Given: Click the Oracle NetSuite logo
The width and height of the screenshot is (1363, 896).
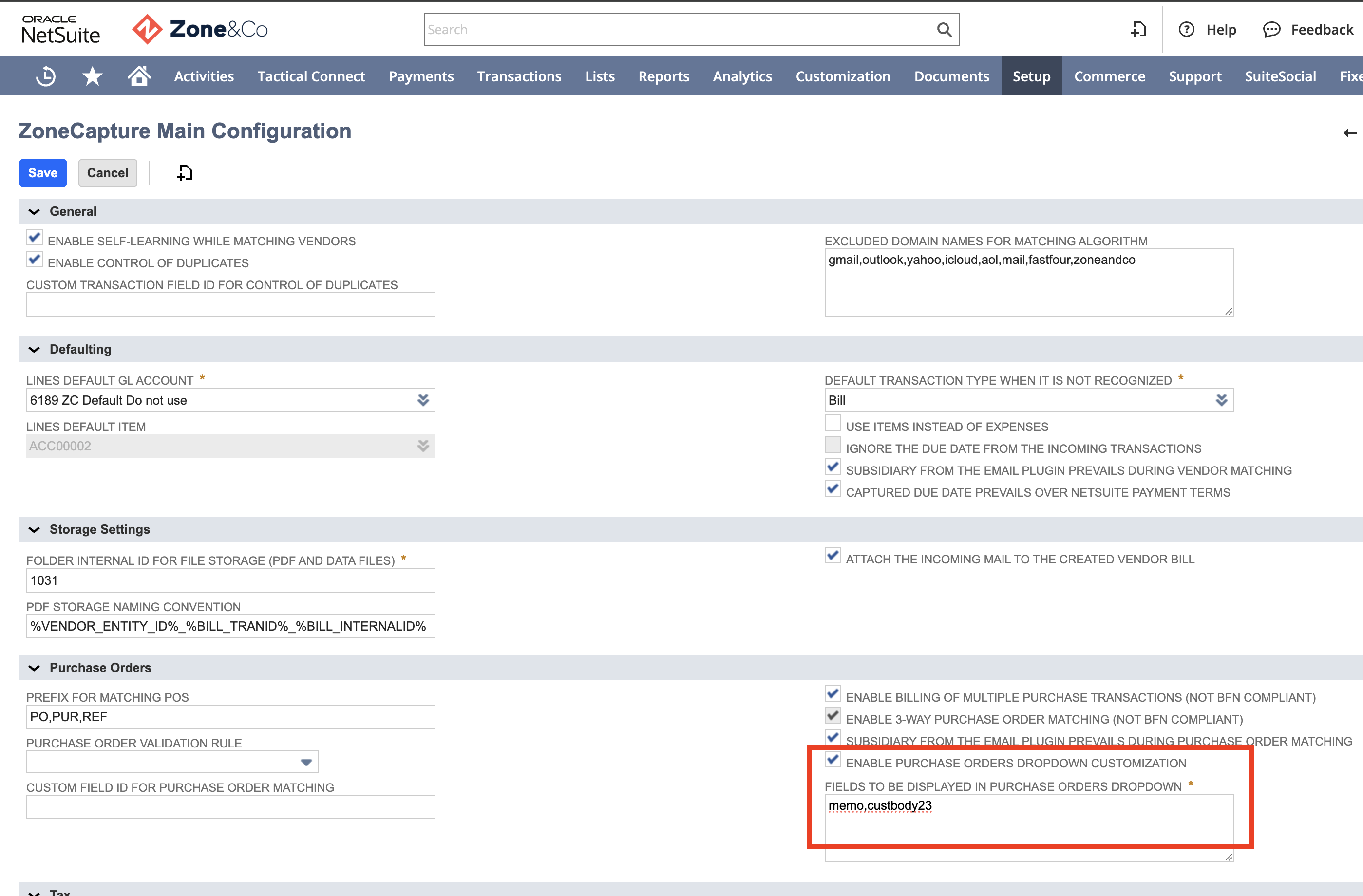Looking at the screenshot, I should tap(61, 29).
